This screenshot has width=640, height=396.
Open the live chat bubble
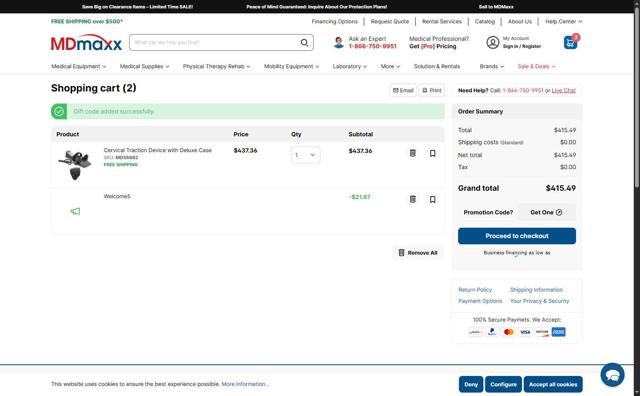[612, 374]
